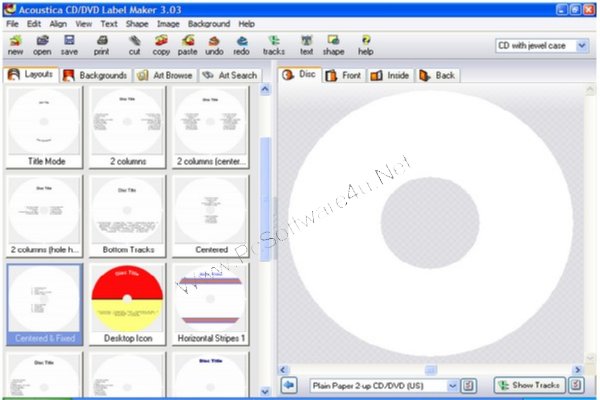Copy selection with the copy icon
The height and width of the screenshot is (400, 600).
tap(161, 45)
